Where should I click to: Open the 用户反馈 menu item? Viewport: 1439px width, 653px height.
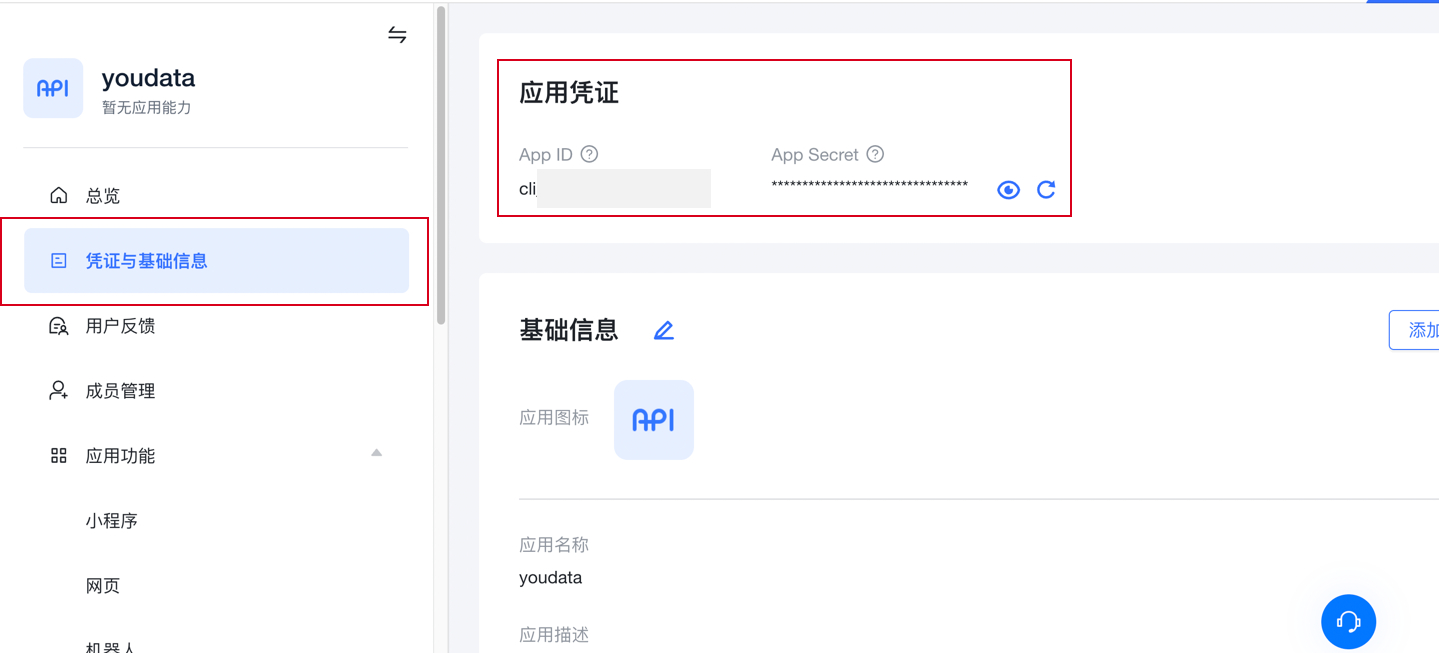(120, 326)
